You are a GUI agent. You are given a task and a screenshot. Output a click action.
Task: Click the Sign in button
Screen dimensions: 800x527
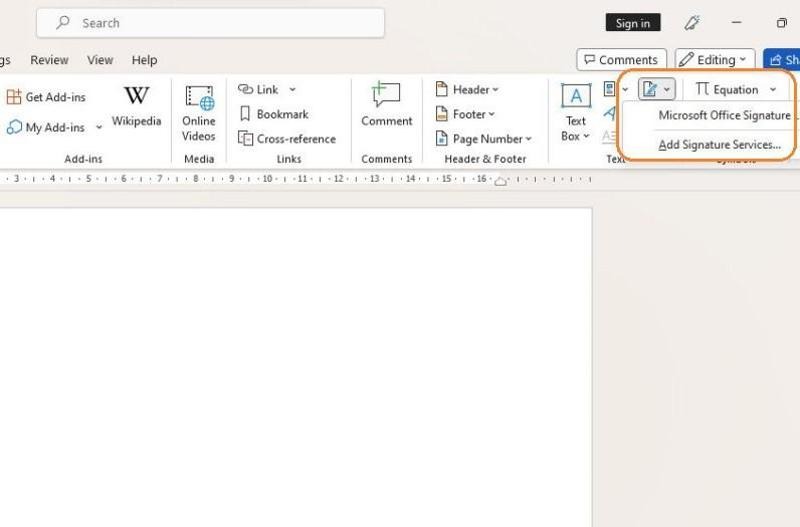[x=633, y=23]
